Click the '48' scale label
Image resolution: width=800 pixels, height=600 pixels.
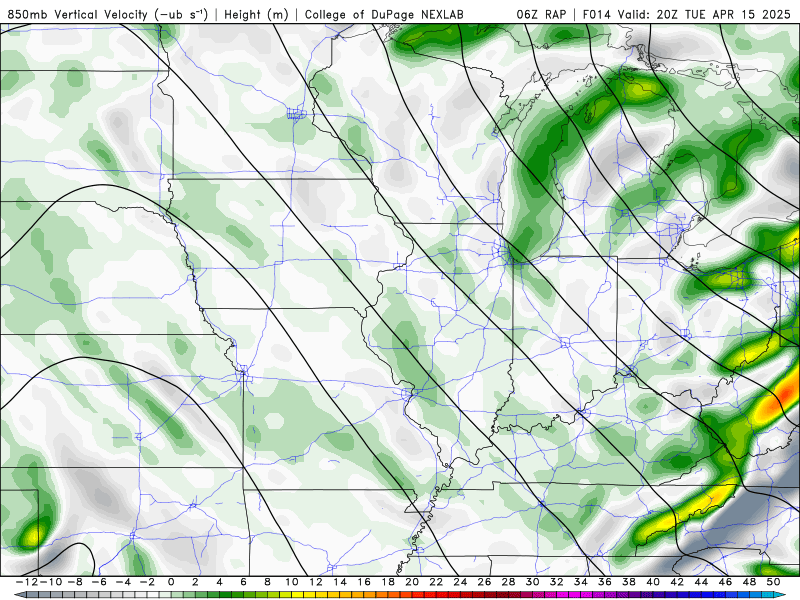coord(749,582)
